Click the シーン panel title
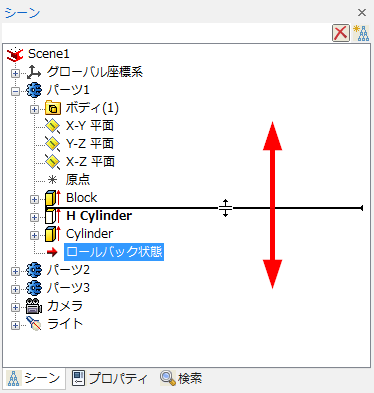 (22, 13)
